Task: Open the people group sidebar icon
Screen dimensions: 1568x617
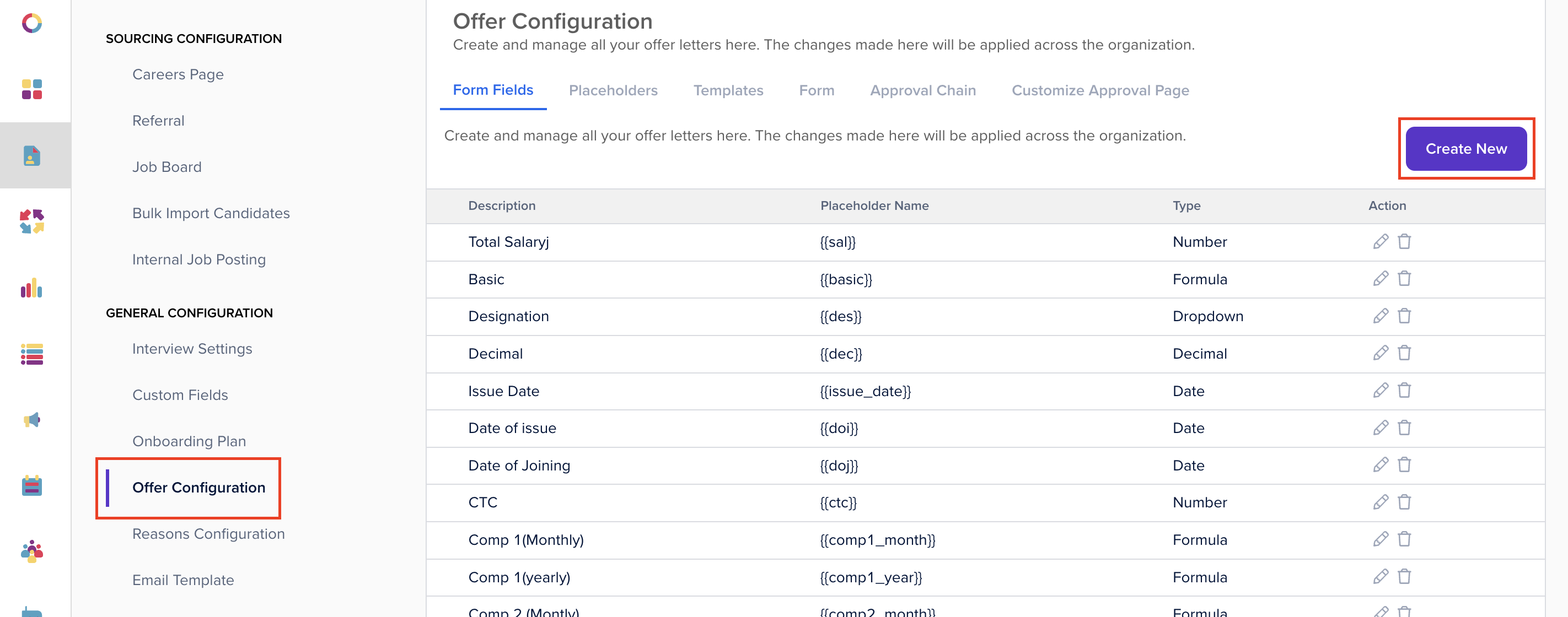Action: coord(31,552)
